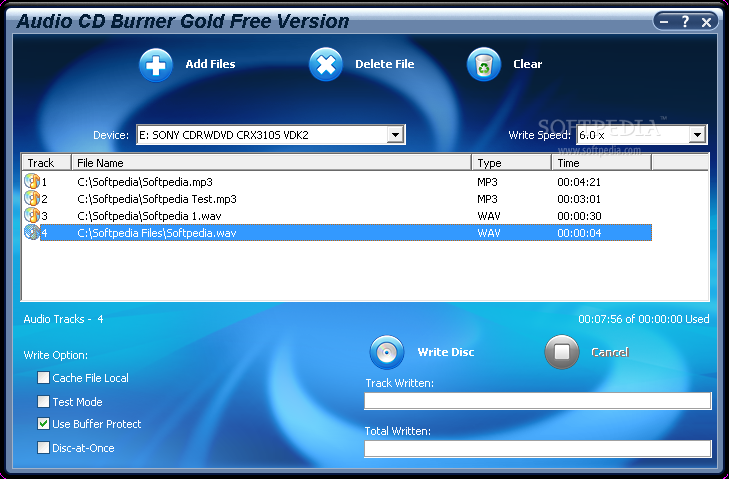Select the Softpedia 1.wav file row
The width and height of the screenshot is (729, 479).
337,216
